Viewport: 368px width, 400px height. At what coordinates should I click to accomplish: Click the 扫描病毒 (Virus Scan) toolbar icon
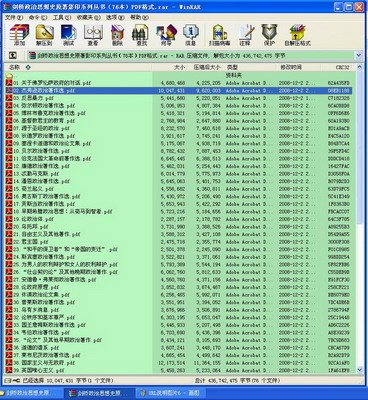coord(219,35)
